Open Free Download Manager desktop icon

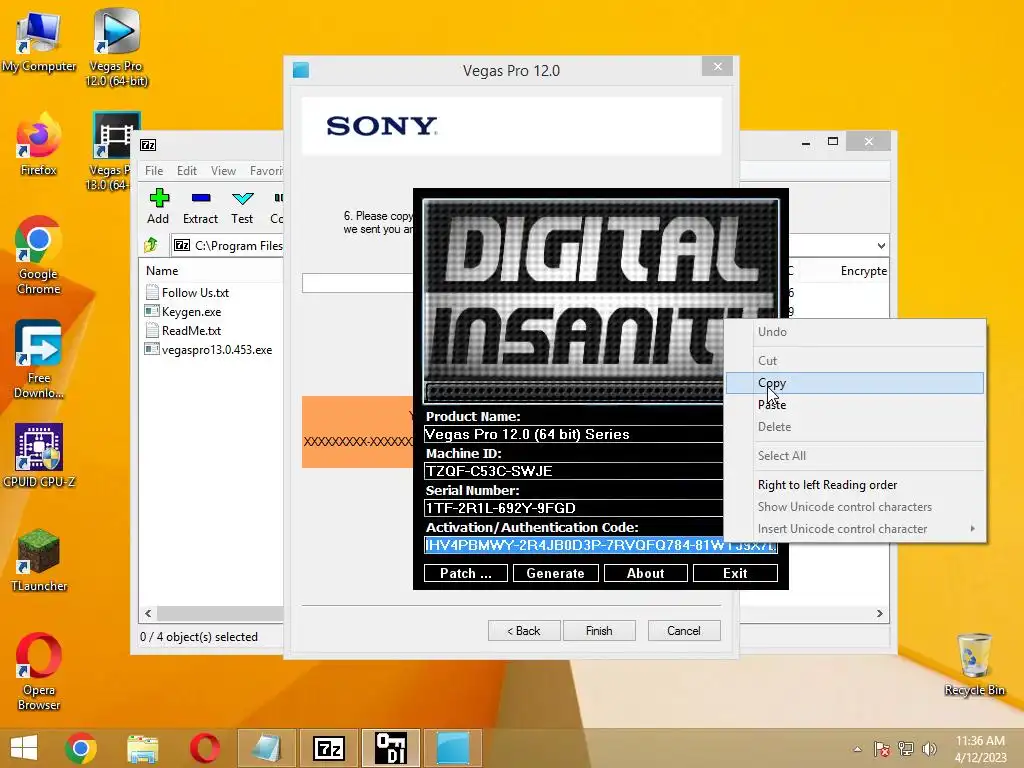click(39, 359)
